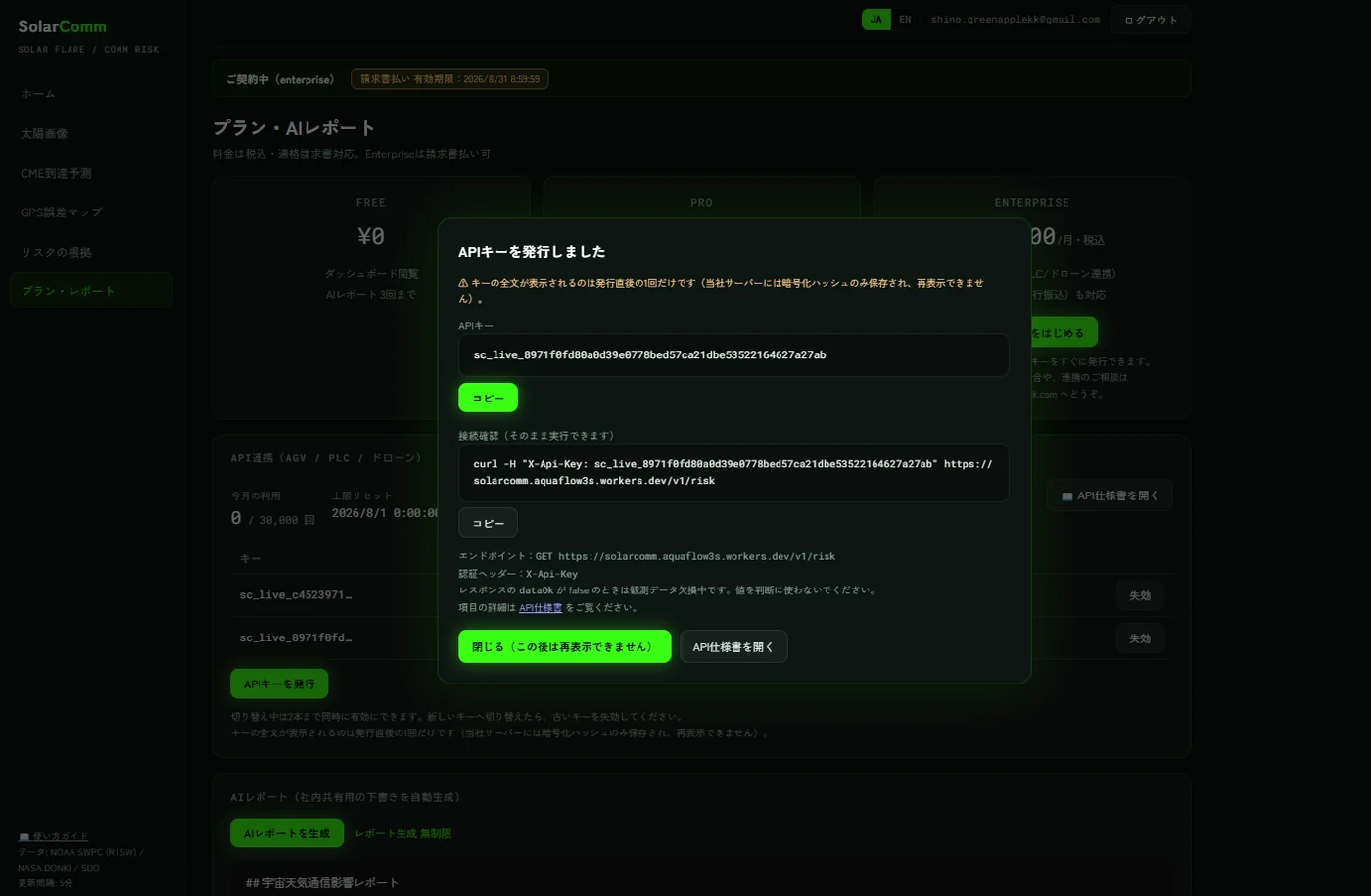Switch language to EN
The image size is (1371, 896).
pos(905,20)
